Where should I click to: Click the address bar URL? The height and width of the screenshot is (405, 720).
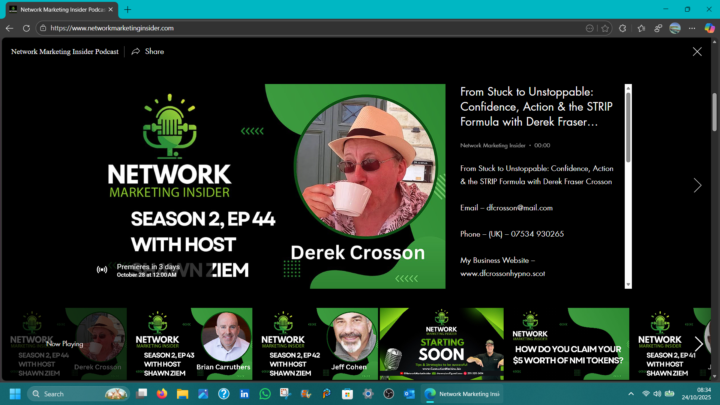tap(112, 28)
